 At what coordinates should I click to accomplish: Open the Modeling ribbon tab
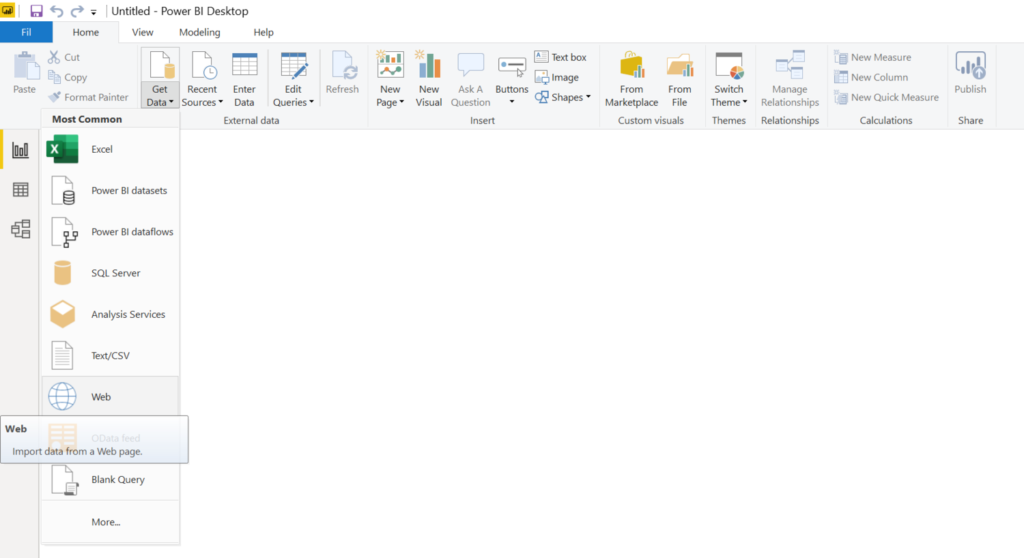click(199, 32)
